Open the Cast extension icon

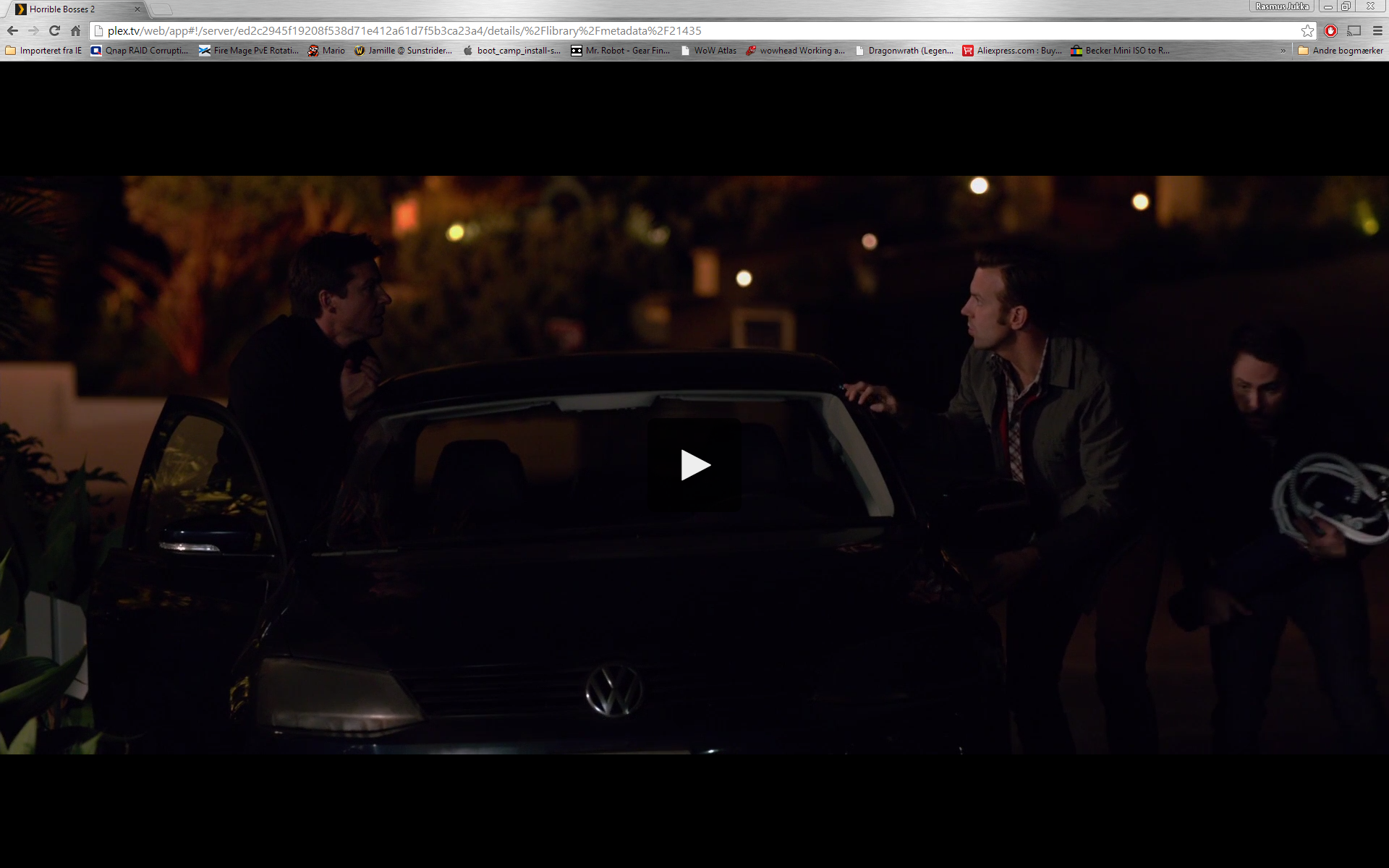[1354, 30]
